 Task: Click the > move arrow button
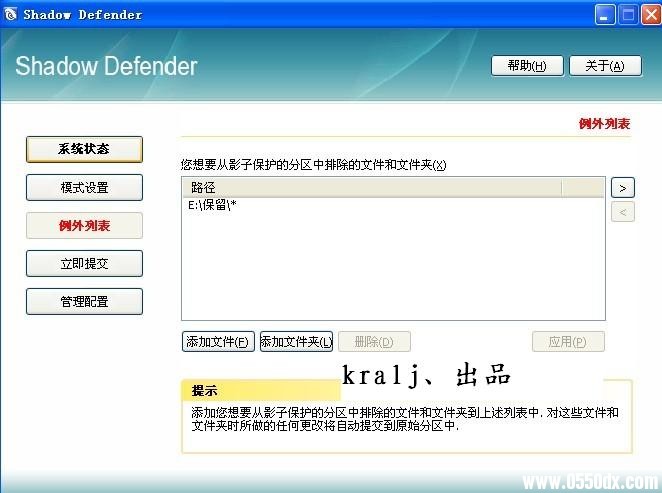click(x=623, y=188)
